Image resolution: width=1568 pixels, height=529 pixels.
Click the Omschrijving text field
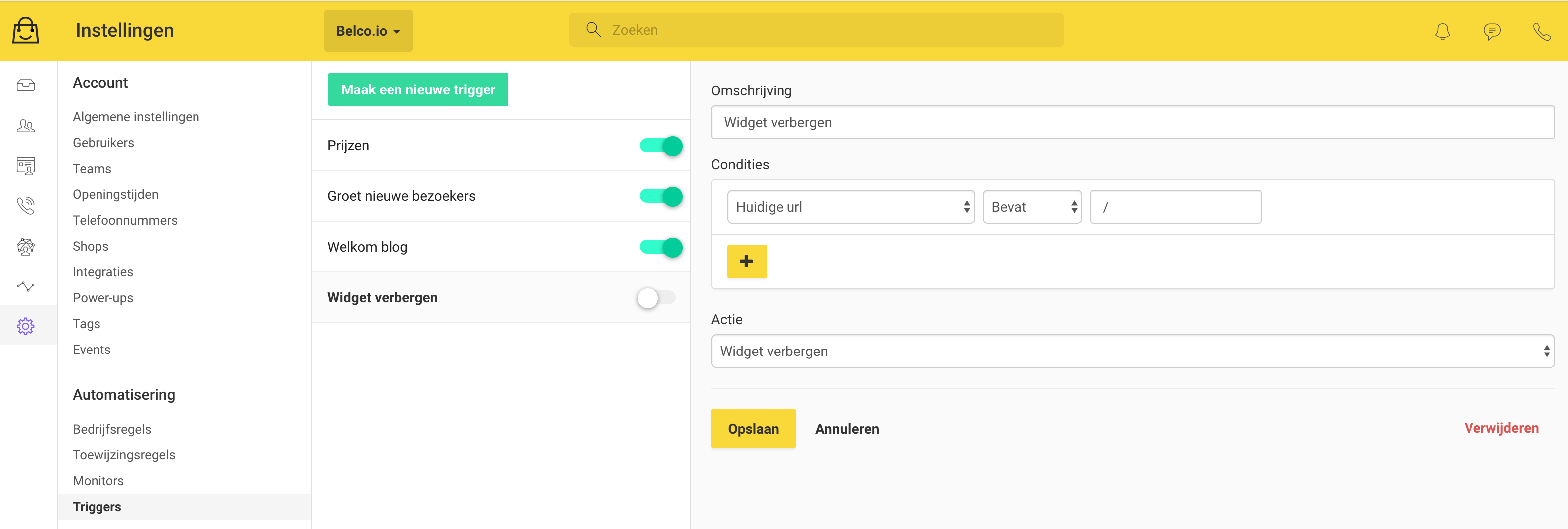tap(1132, 122)
